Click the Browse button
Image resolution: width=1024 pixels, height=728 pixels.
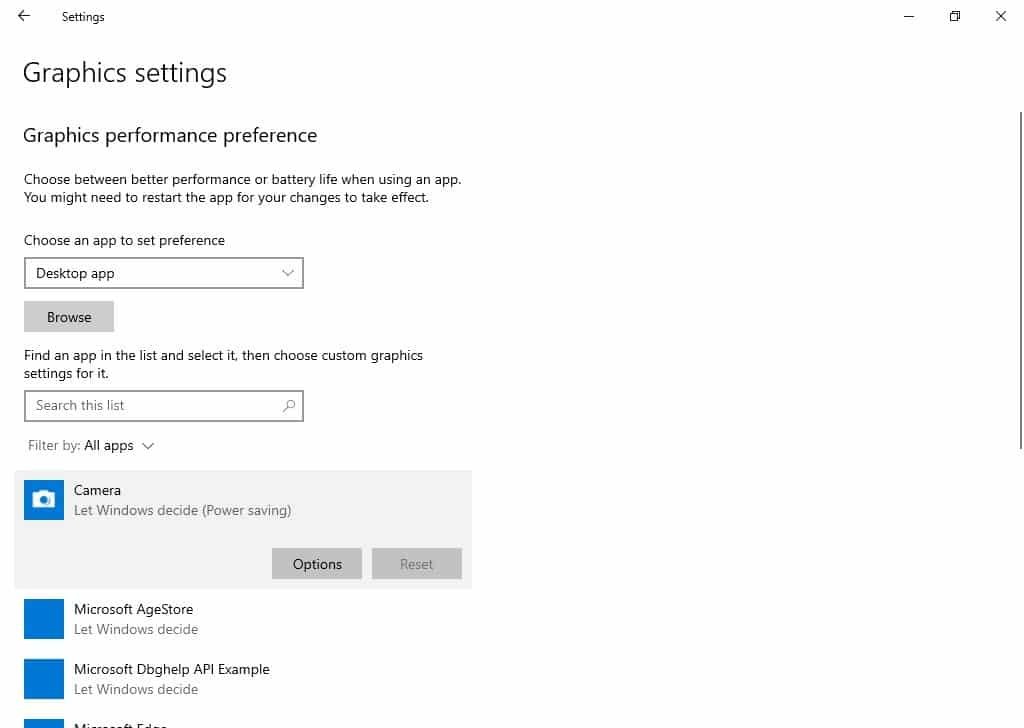click(x=68, y=316)
